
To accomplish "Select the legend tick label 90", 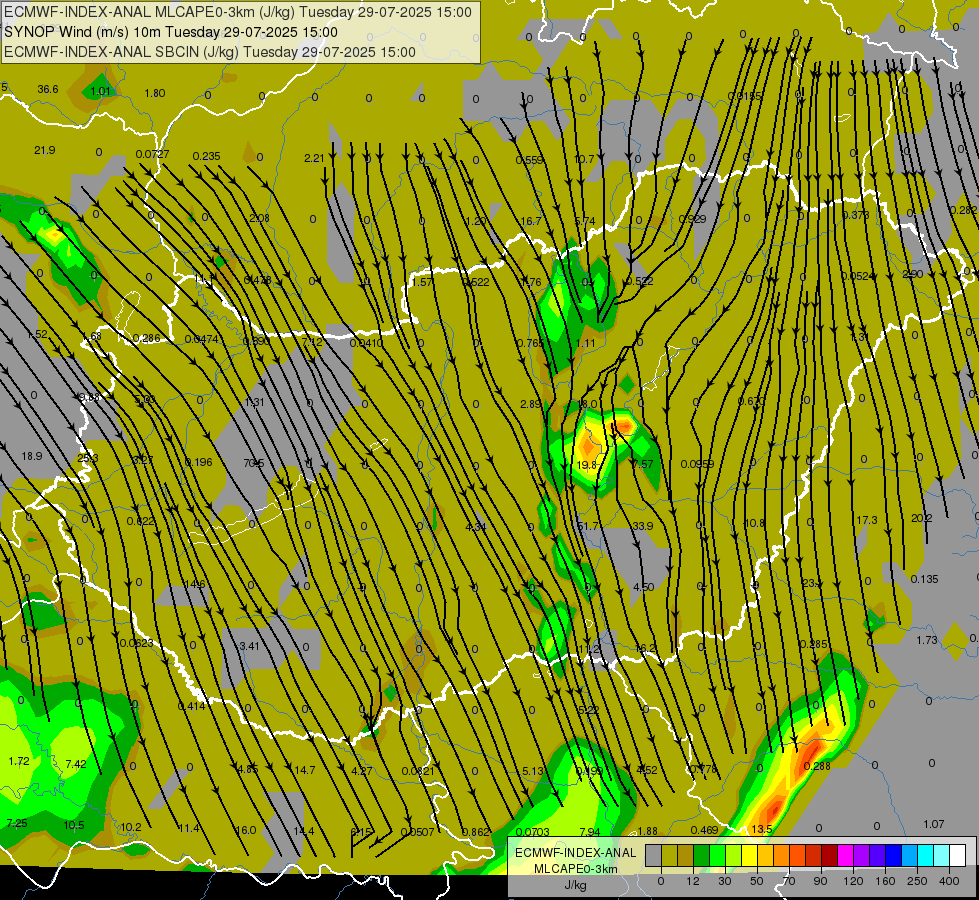I will [x=820, y=881].
